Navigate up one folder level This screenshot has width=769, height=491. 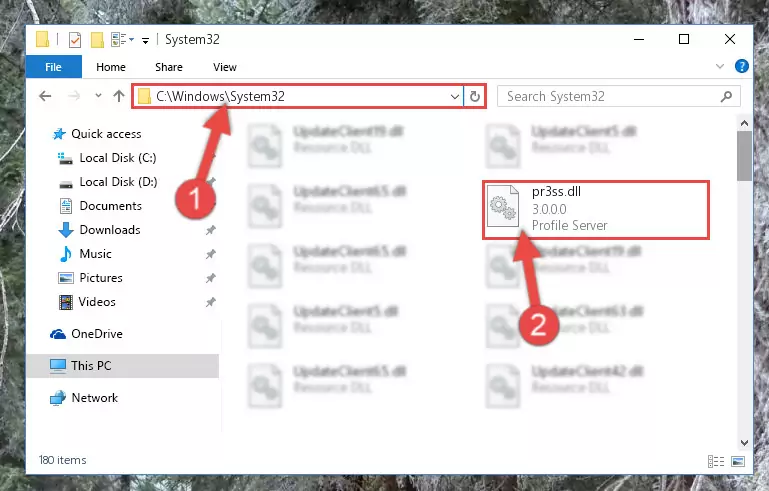(119, 96)
